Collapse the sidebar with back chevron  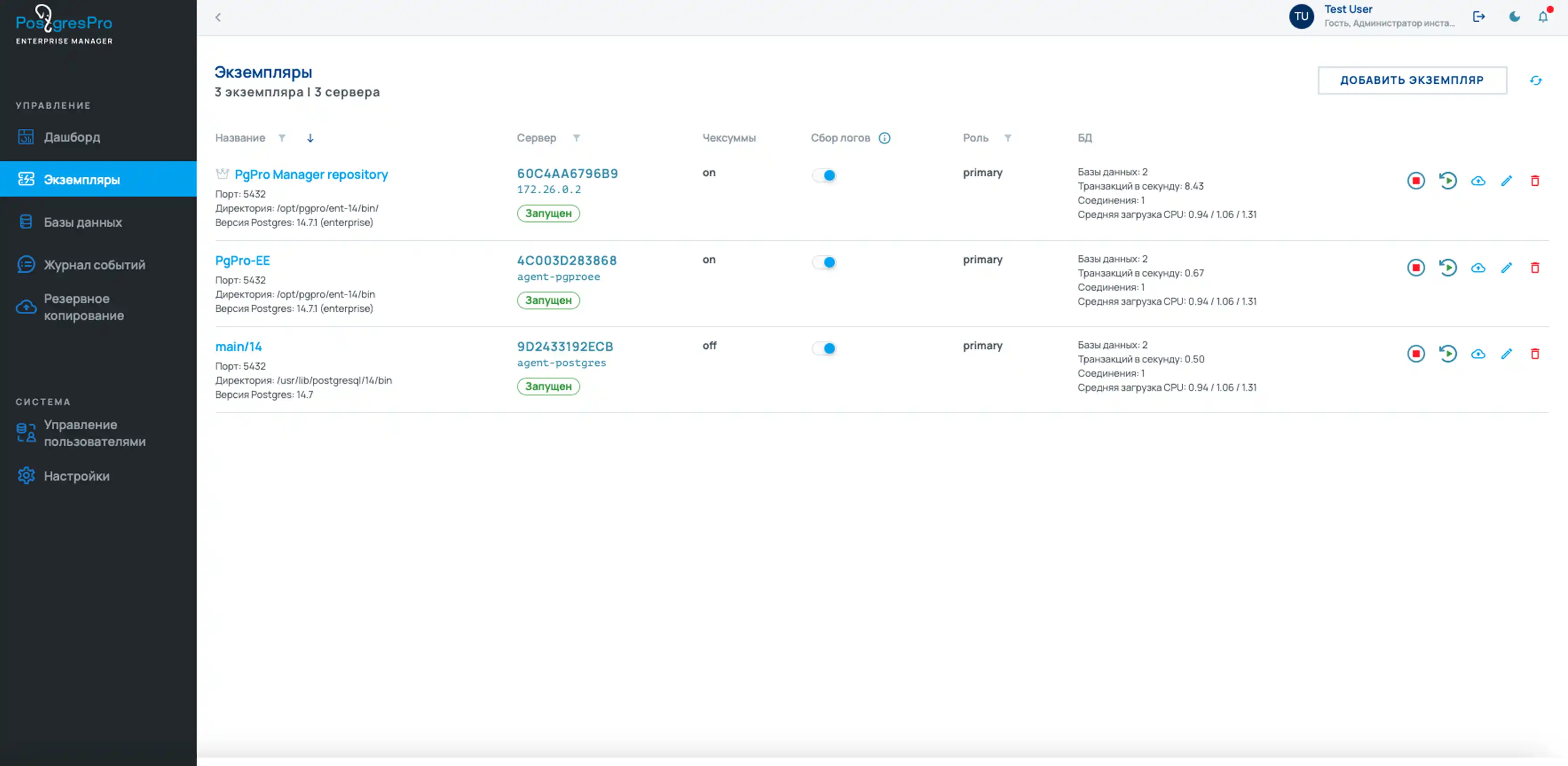click(x=218, y=17)
